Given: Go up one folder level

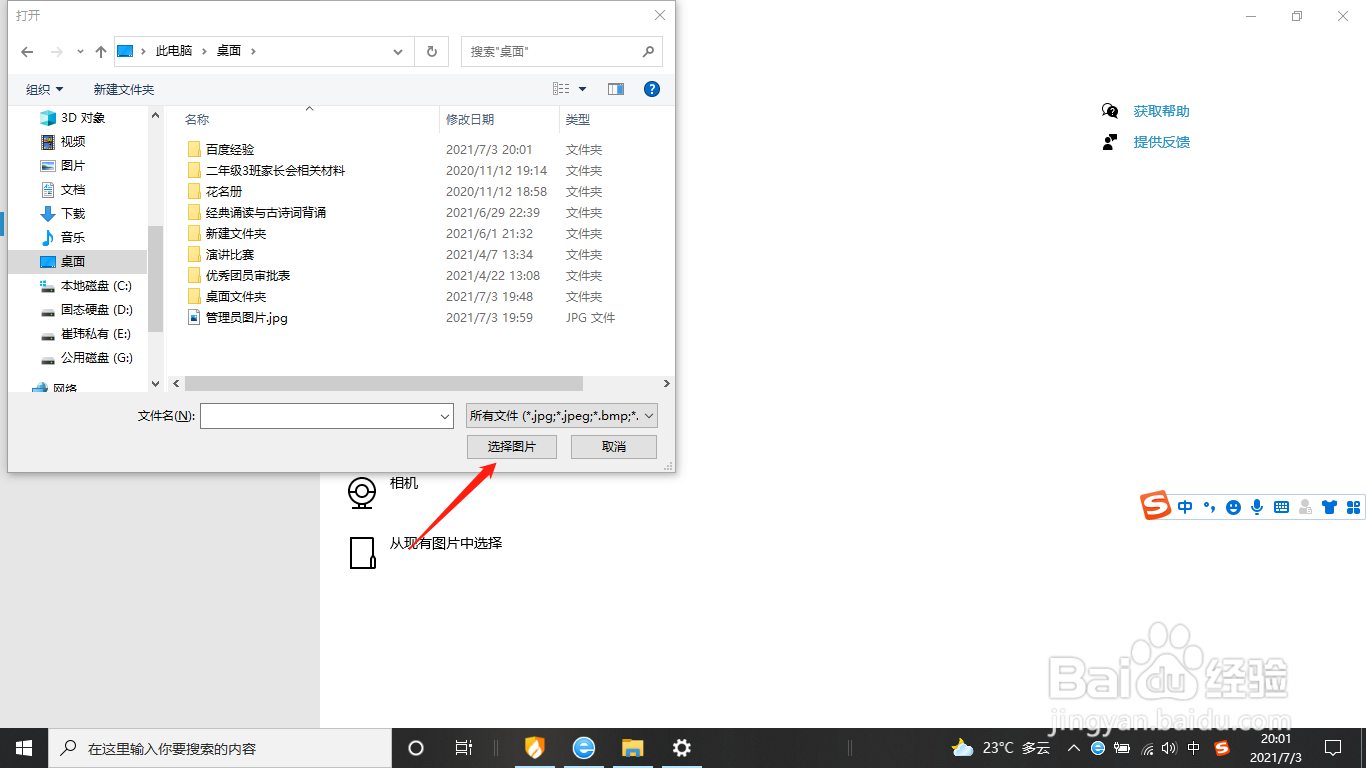Looking at the screenshot, I should coord(100,51).
